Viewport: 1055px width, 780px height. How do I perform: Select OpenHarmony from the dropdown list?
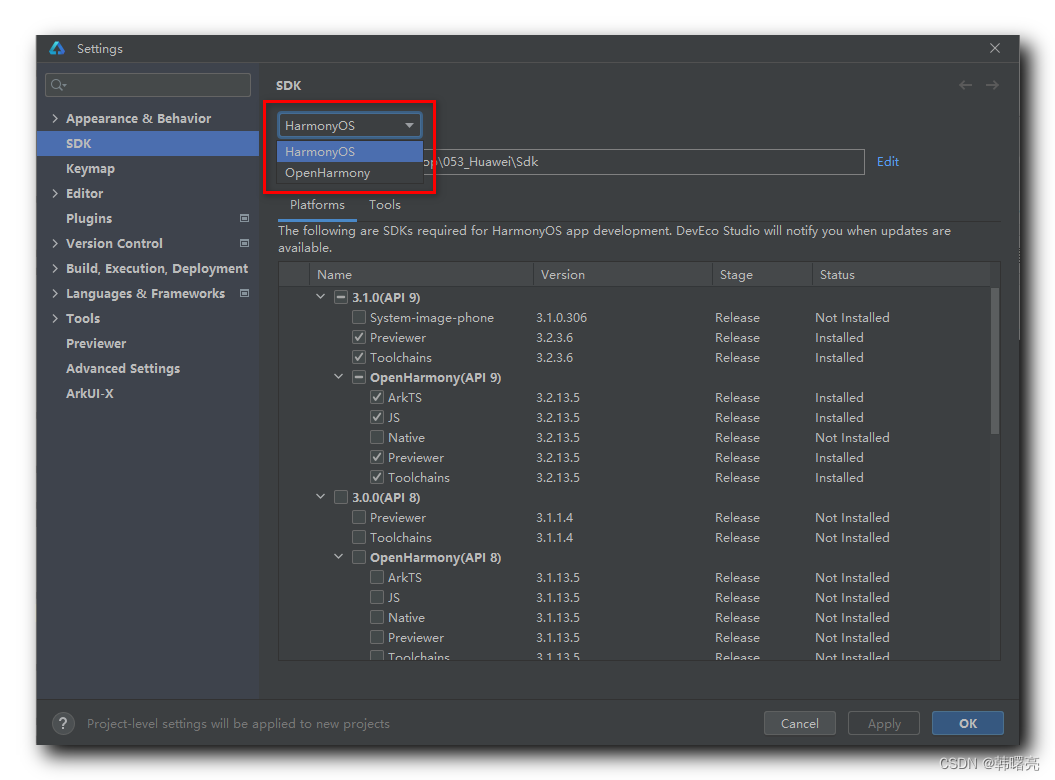pos(327,173)
